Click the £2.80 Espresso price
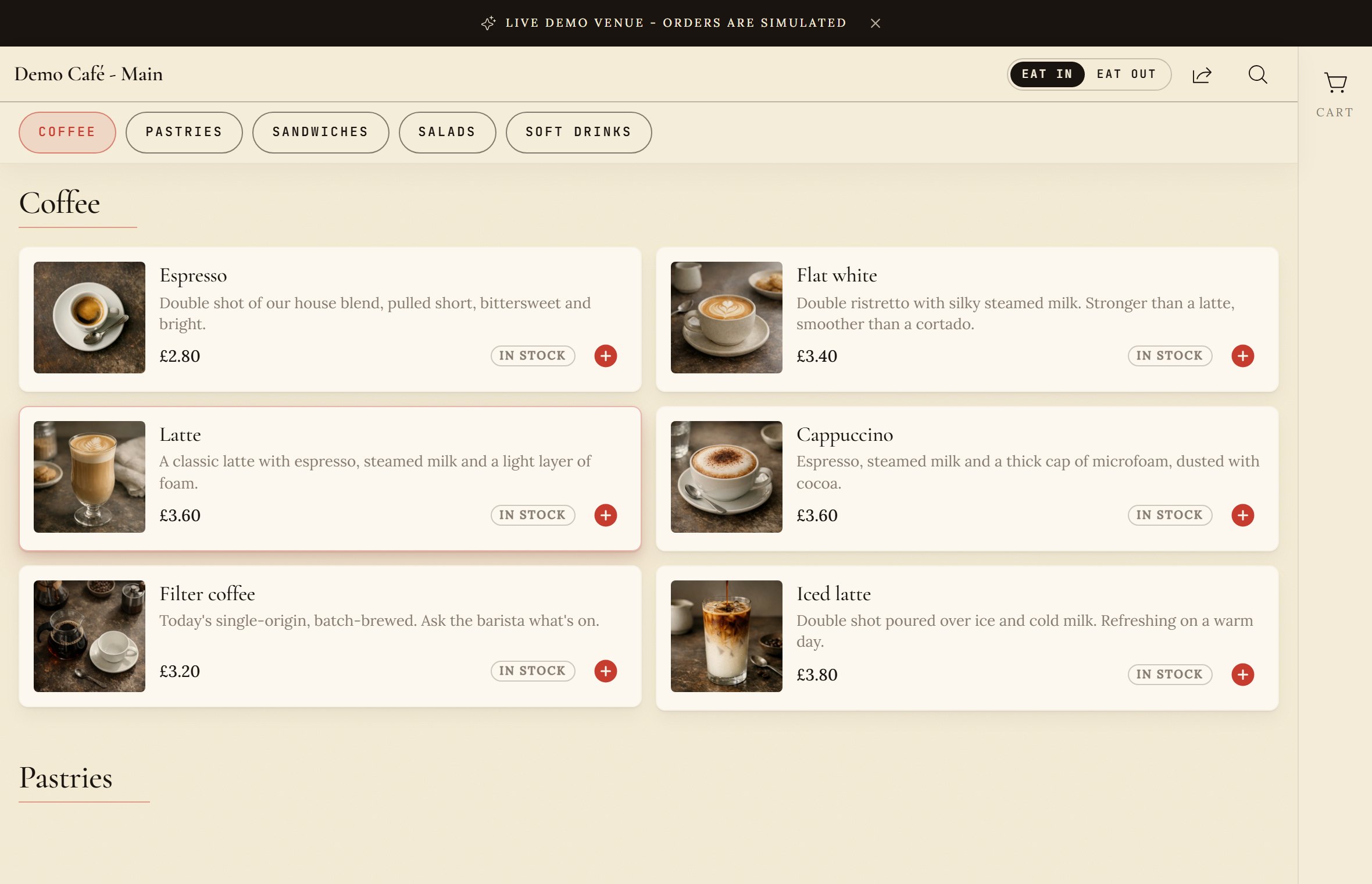This screenshot has width=1372, height=884. [x=180, y=356]
